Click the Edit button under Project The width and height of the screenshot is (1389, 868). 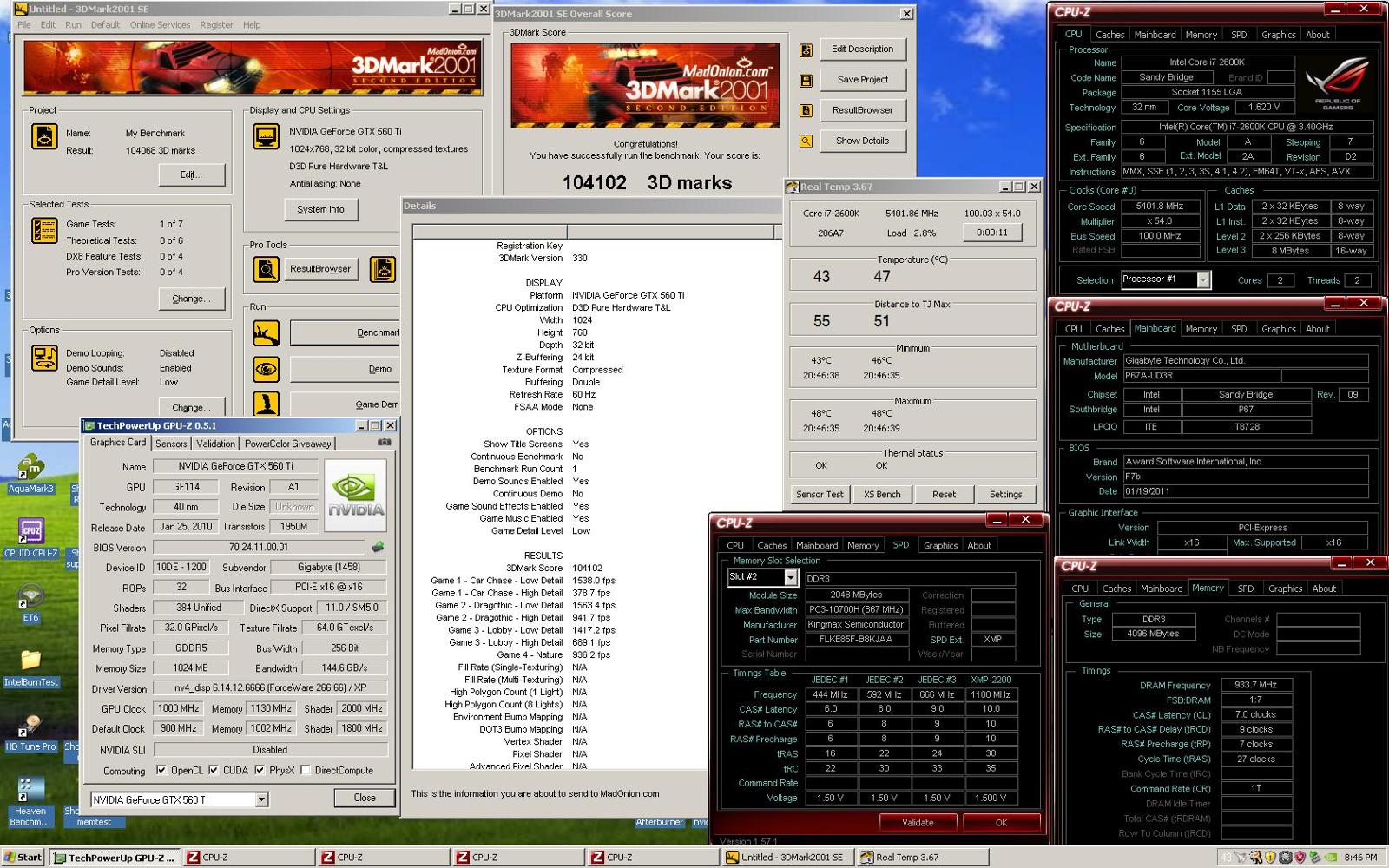point(191,174)
